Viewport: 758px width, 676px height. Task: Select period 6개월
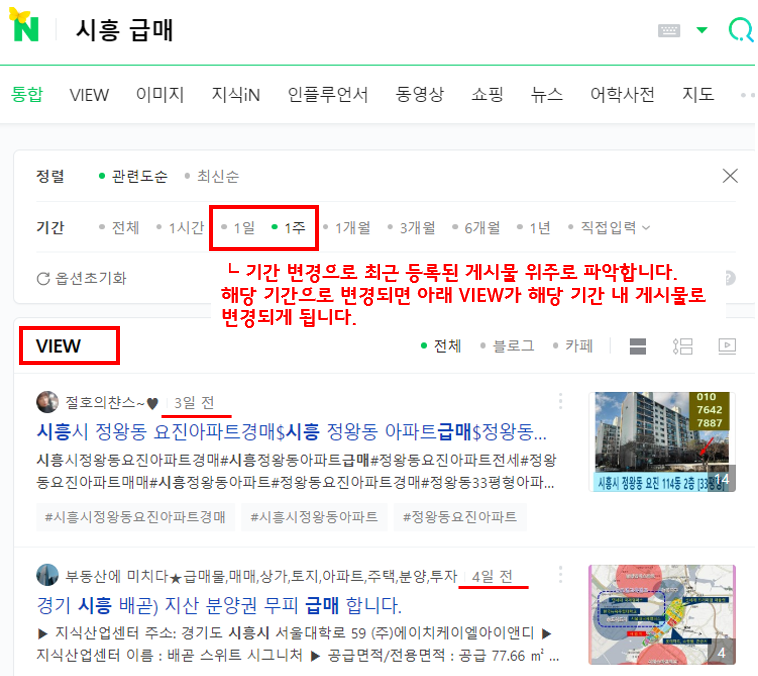(x=476, y=227)
